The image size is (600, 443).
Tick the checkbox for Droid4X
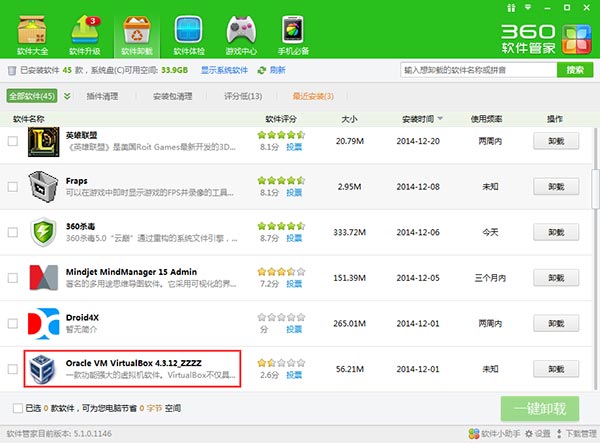click(x=12, y=323)
